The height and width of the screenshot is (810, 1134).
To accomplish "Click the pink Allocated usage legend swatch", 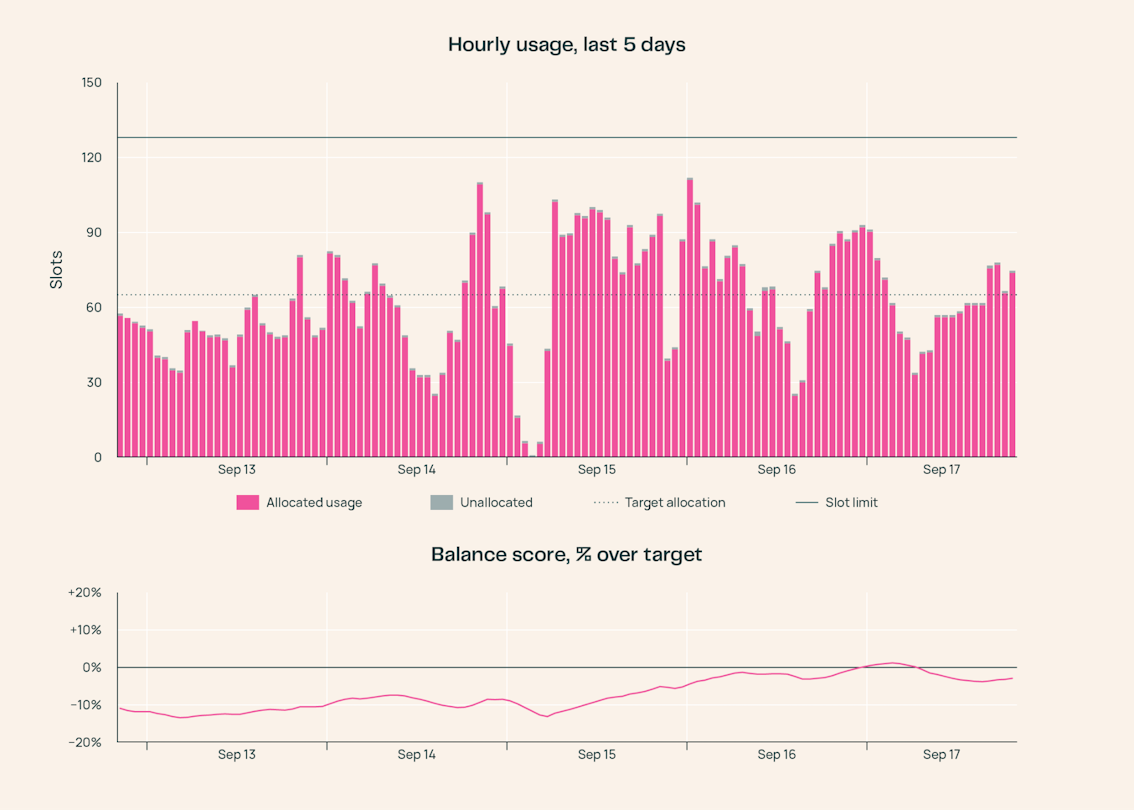I will pos(247,503).
